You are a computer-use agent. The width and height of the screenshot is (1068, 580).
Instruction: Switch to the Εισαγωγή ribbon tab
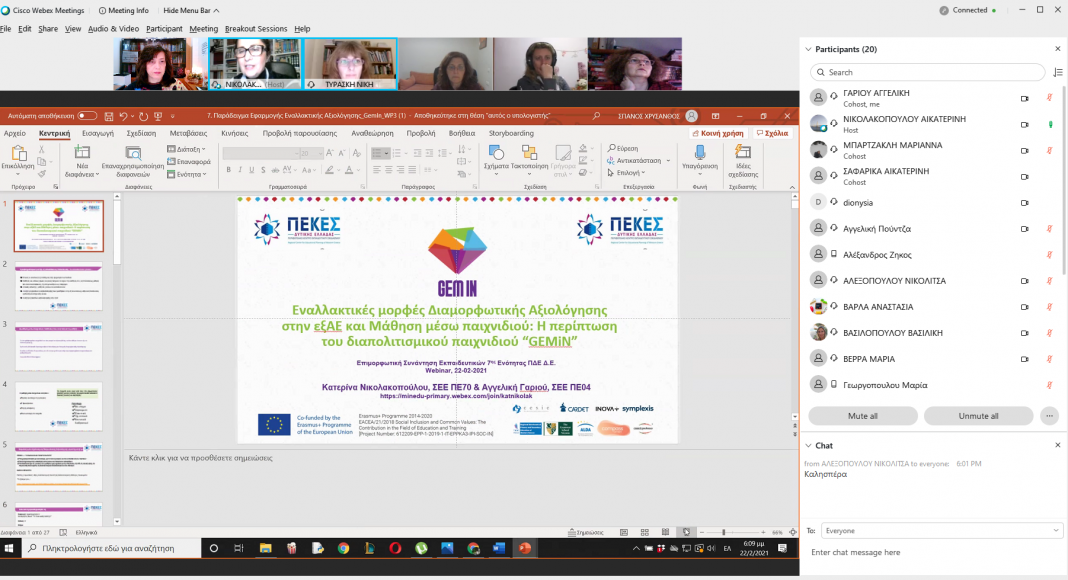click(x=97, y=133)
